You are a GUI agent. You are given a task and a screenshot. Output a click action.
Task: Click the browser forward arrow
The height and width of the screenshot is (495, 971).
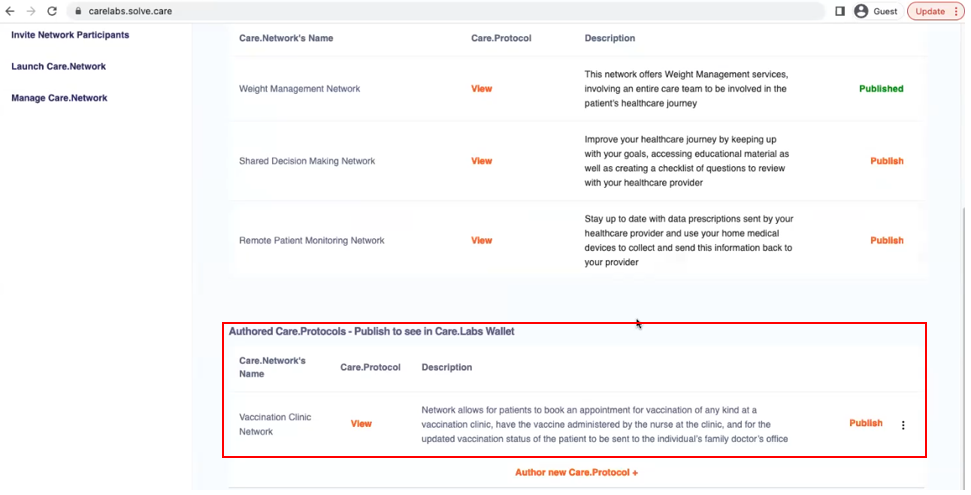pyautogui.click(x=31, y=11)
